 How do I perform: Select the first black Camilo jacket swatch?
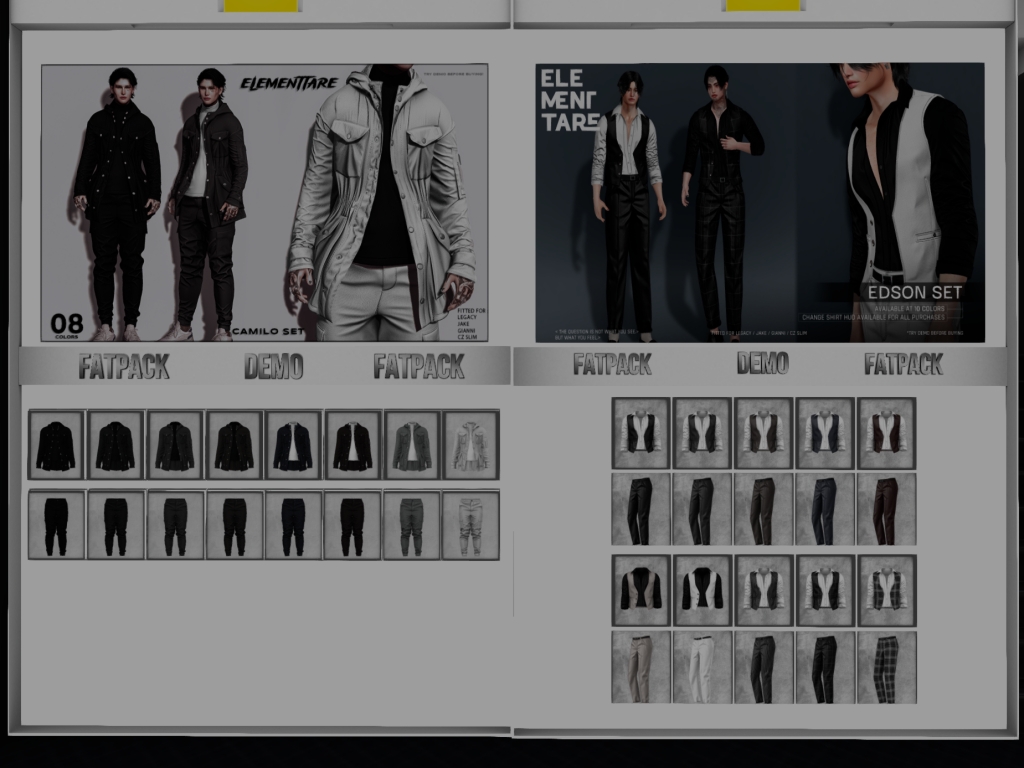(x=56, y=445)
